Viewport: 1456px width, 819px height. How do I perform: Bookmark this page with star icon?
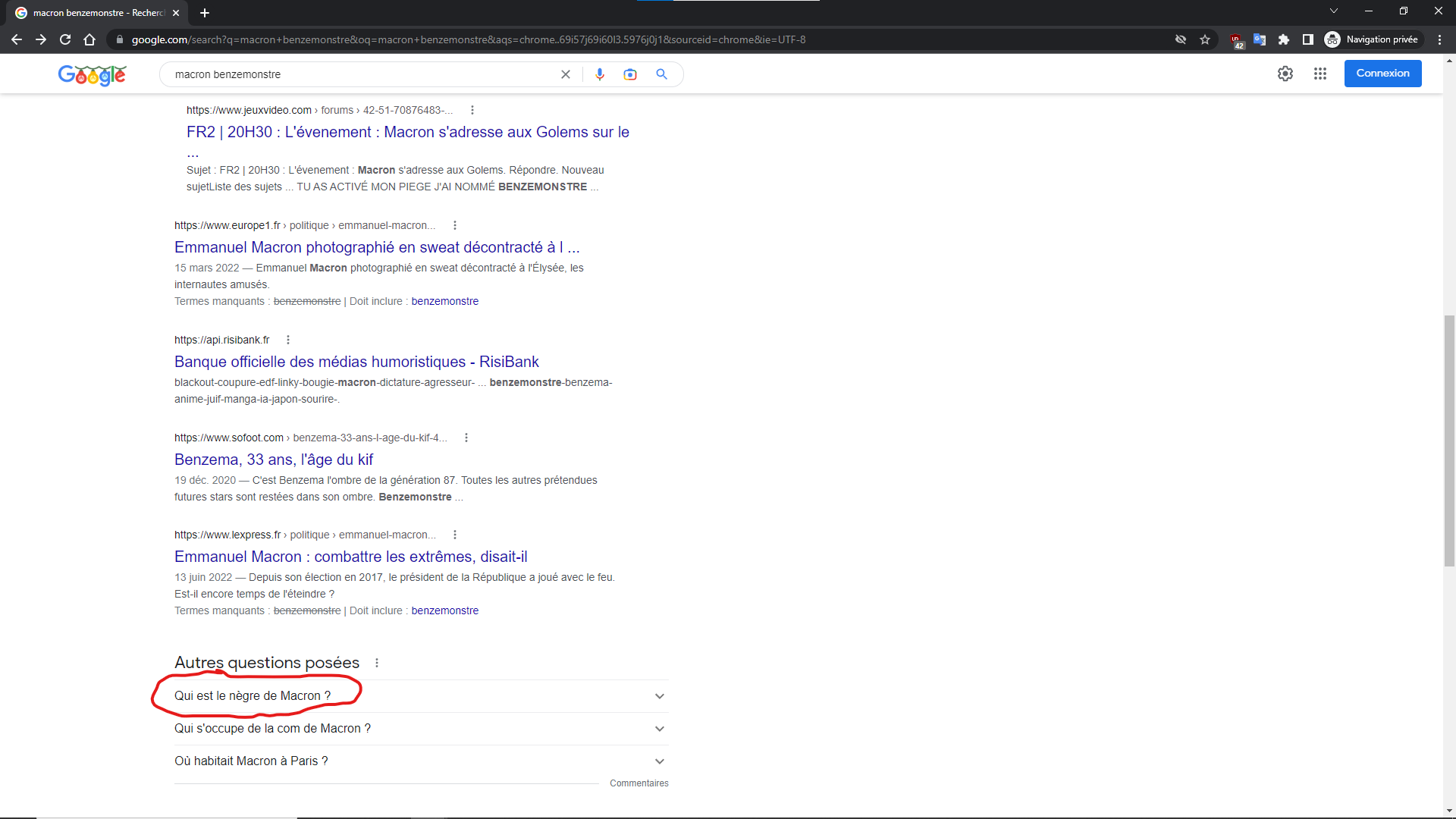(1205, 39)
